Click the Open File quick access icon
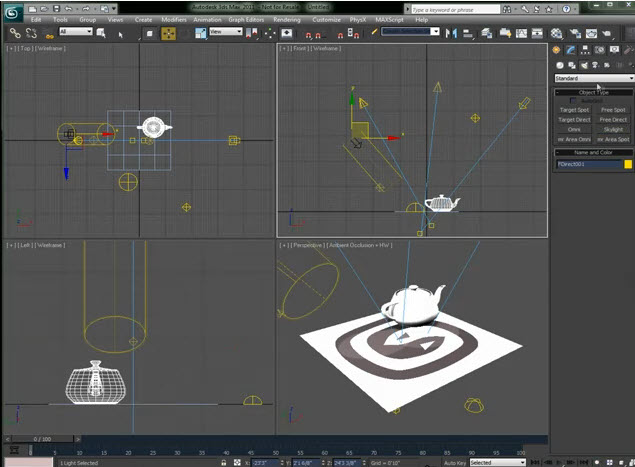 tap(45, 9)
